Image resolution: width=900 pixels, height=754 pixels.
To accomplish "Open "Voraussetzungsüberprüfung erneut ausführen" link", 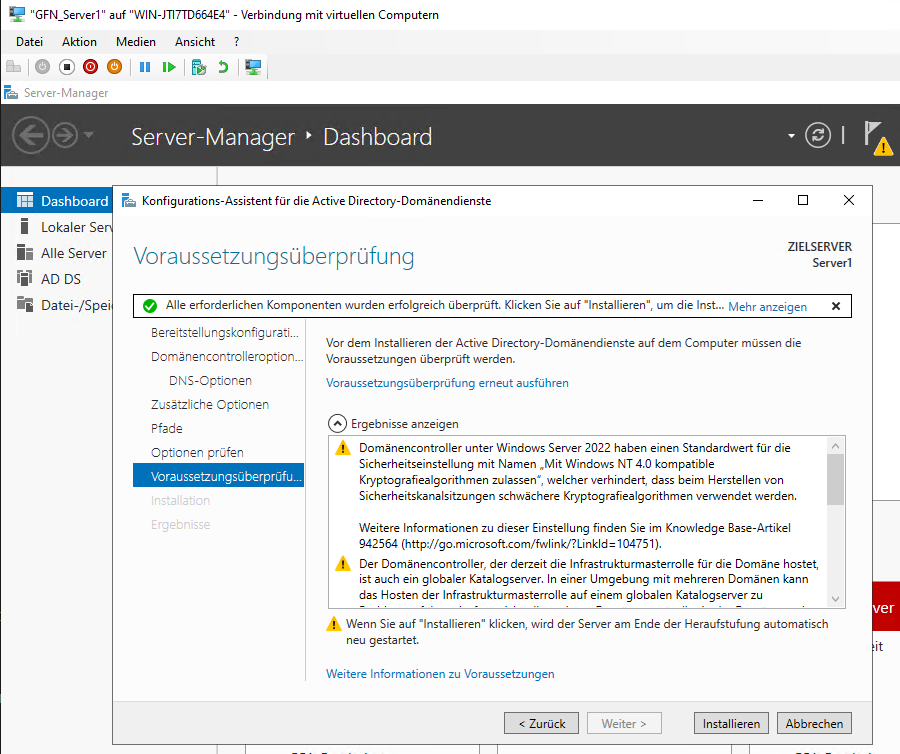I will pos(447,382).
